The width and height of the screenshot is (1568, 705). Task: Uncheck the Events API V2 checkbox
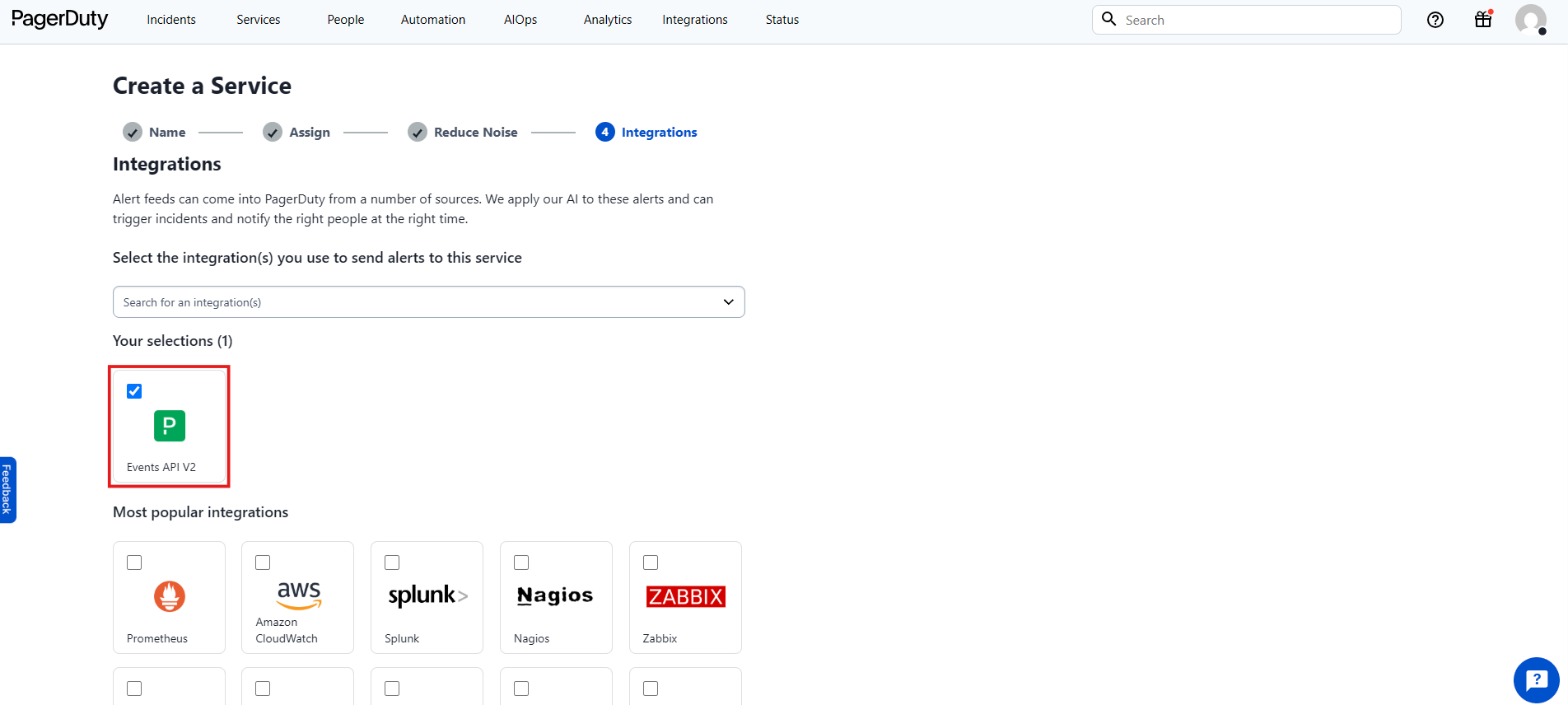point(134,391)
